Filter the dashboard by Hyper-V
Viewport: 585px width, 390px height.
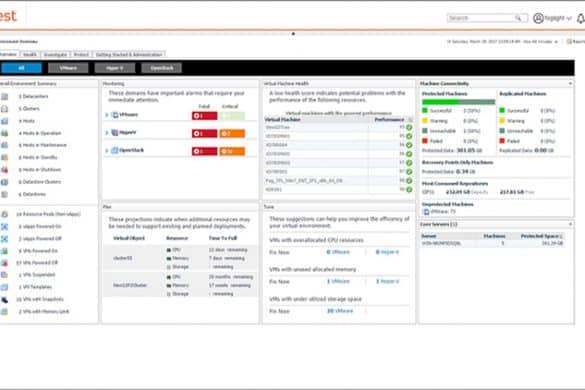click(115, 68)
